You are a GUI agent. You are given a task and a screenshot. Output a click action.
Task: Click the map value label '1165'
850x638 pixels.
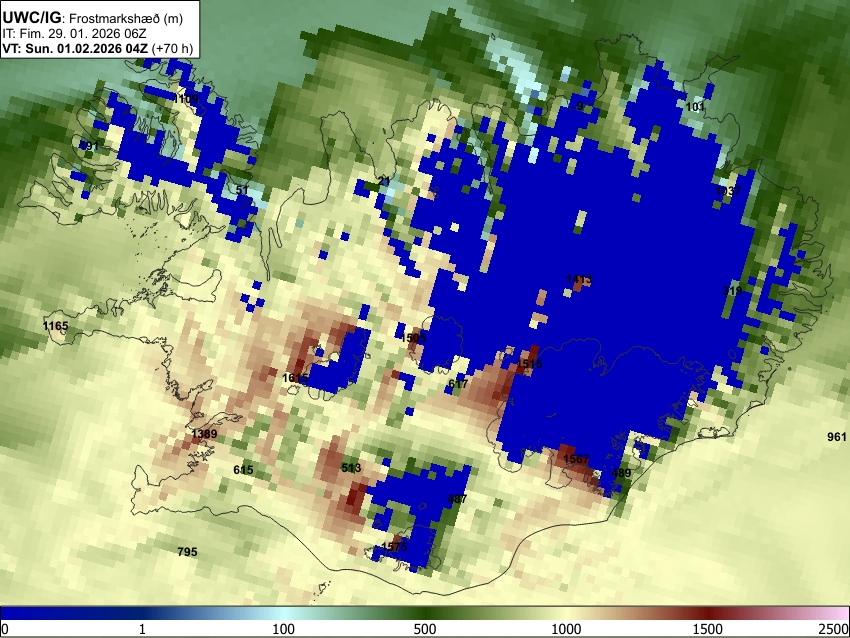click(55, 326)
